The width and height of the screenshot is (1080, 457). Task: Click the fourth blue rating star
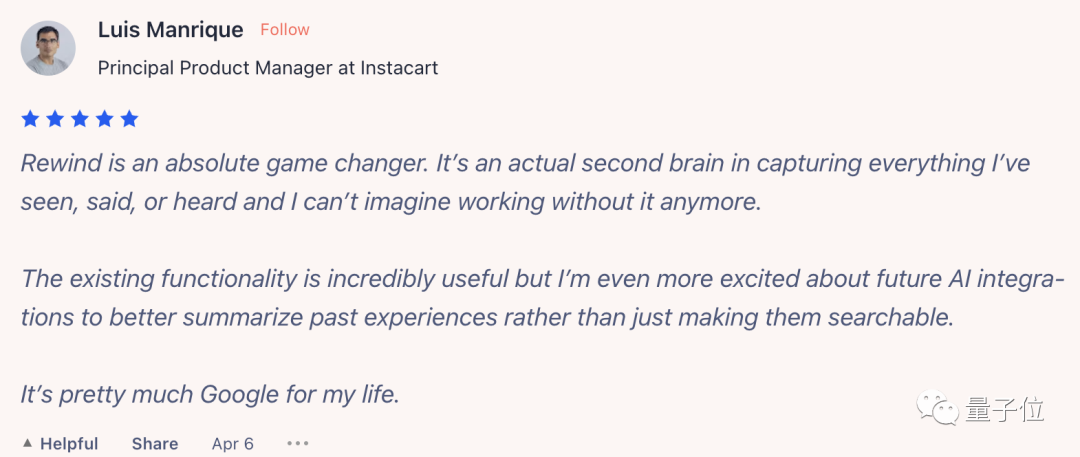[x=104, y=119]
